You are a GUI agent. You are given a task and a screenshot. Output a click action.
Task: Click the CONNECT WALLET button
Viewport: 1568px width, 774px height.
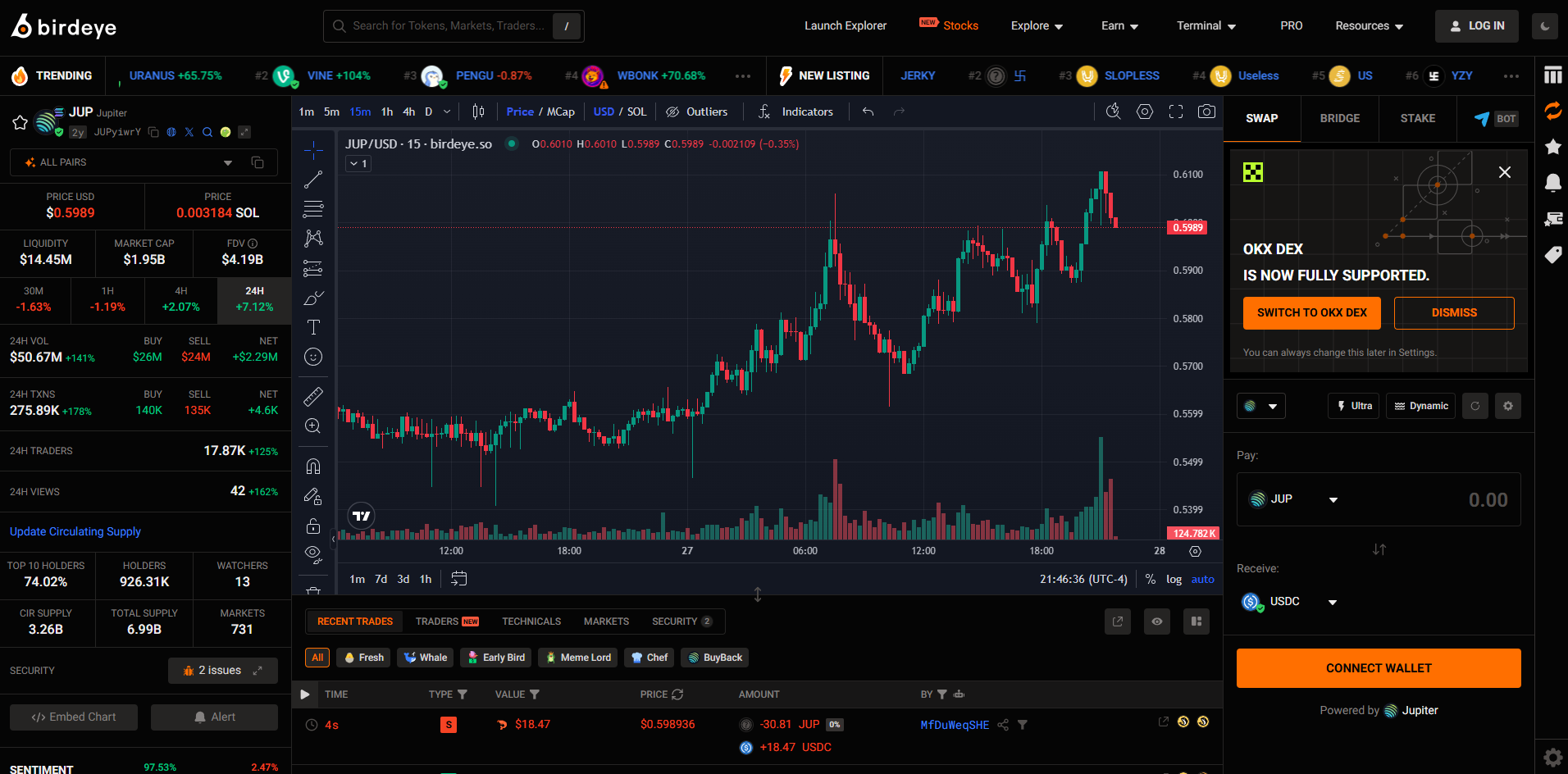click(1378, 667)
